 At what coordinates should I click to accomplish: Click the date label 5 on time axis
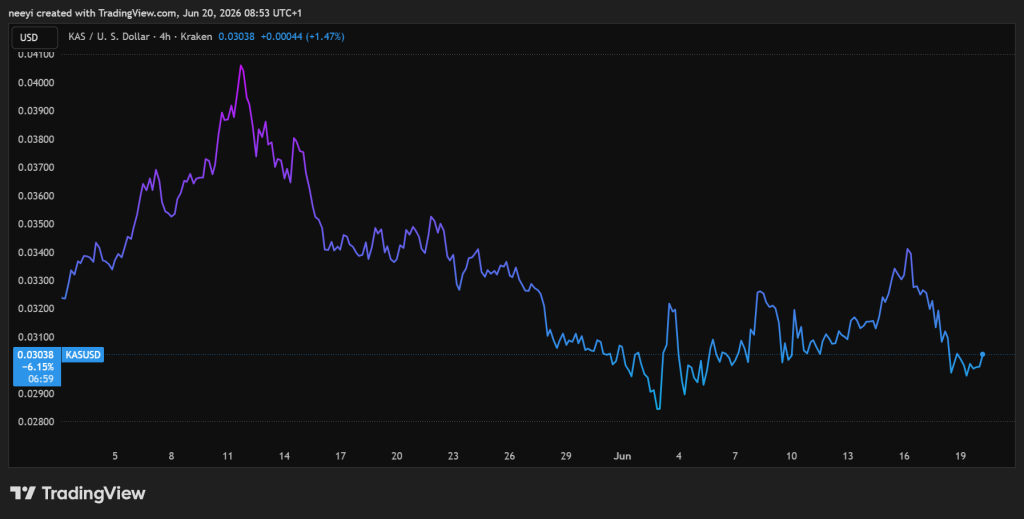[115, 456]
